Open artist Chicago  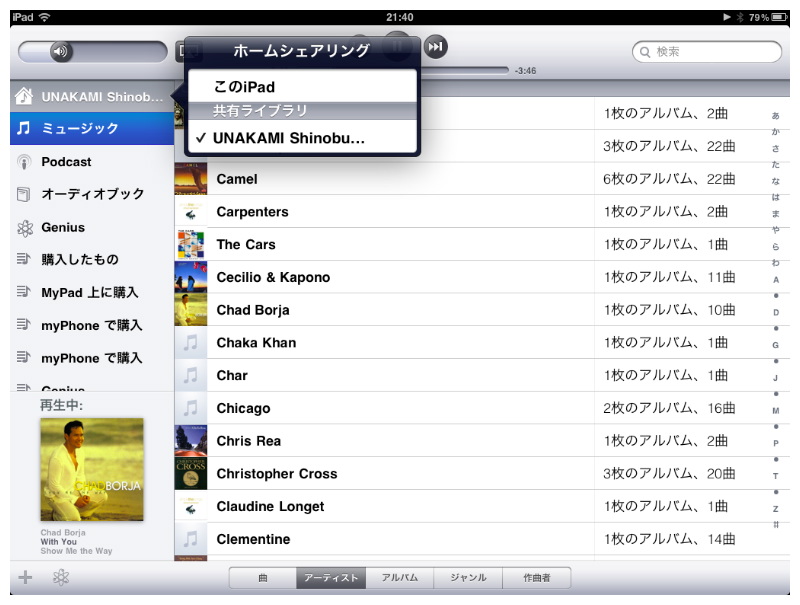482,408
